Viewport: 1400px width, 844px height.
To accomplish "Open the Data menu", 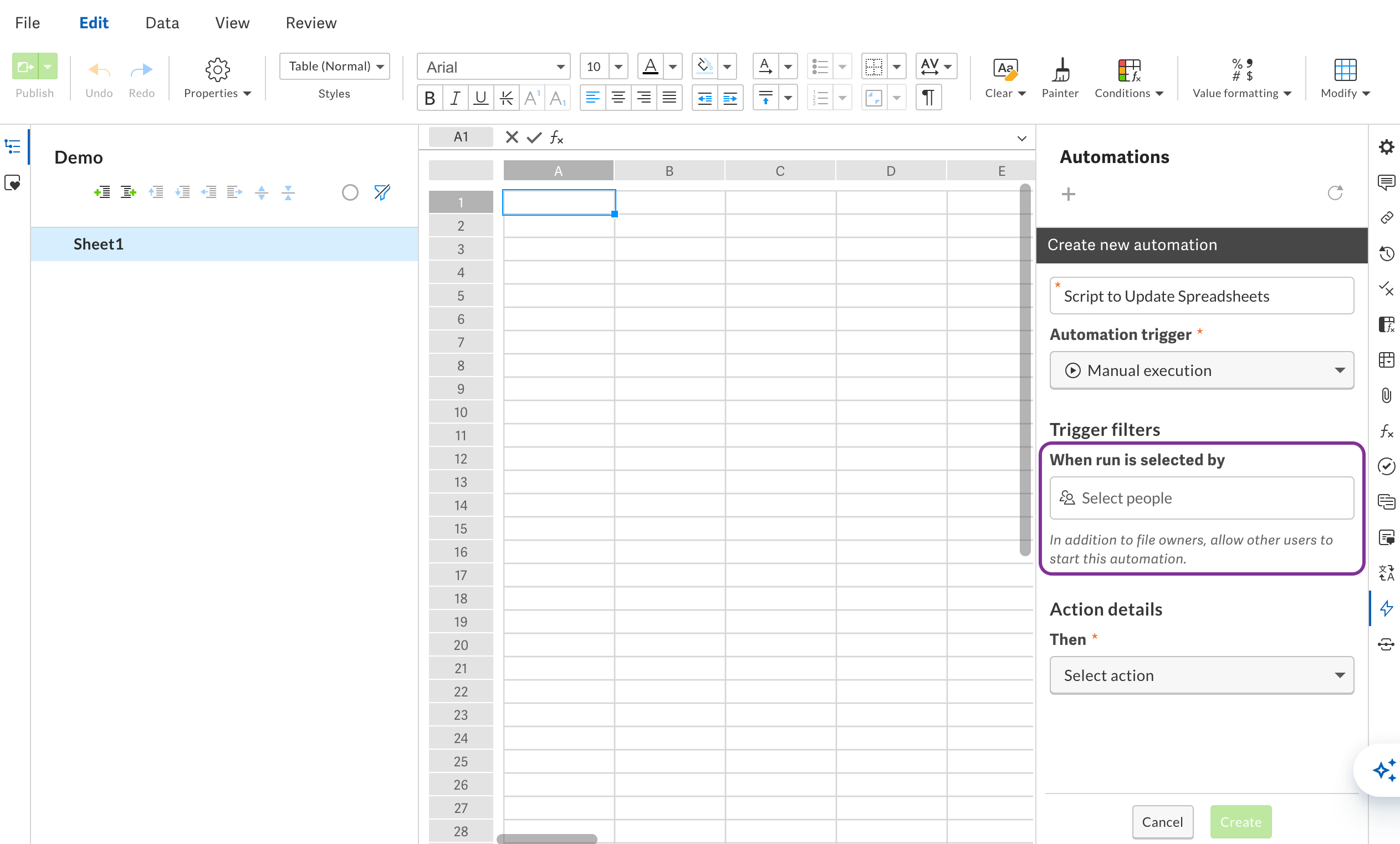I will [x=162, y=23].
